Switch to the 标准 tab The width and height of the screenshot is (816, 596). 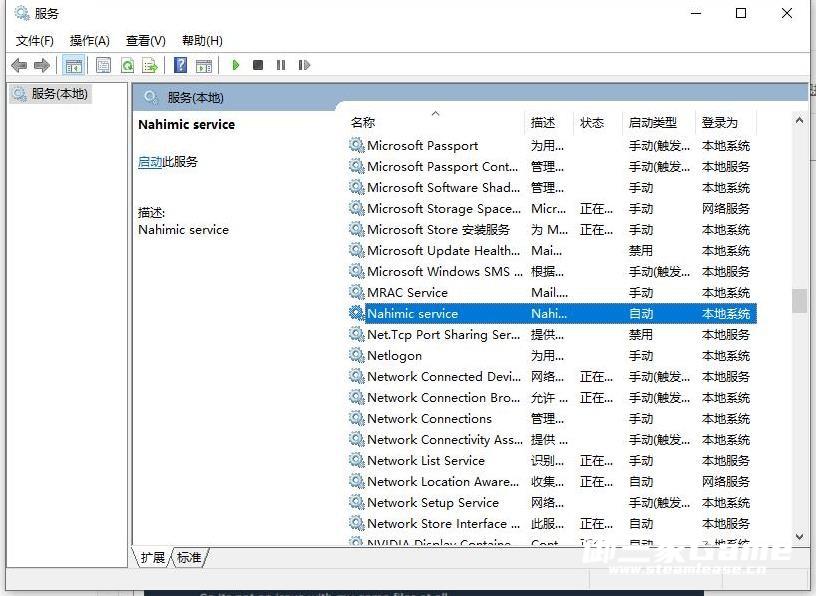point(189,557)
